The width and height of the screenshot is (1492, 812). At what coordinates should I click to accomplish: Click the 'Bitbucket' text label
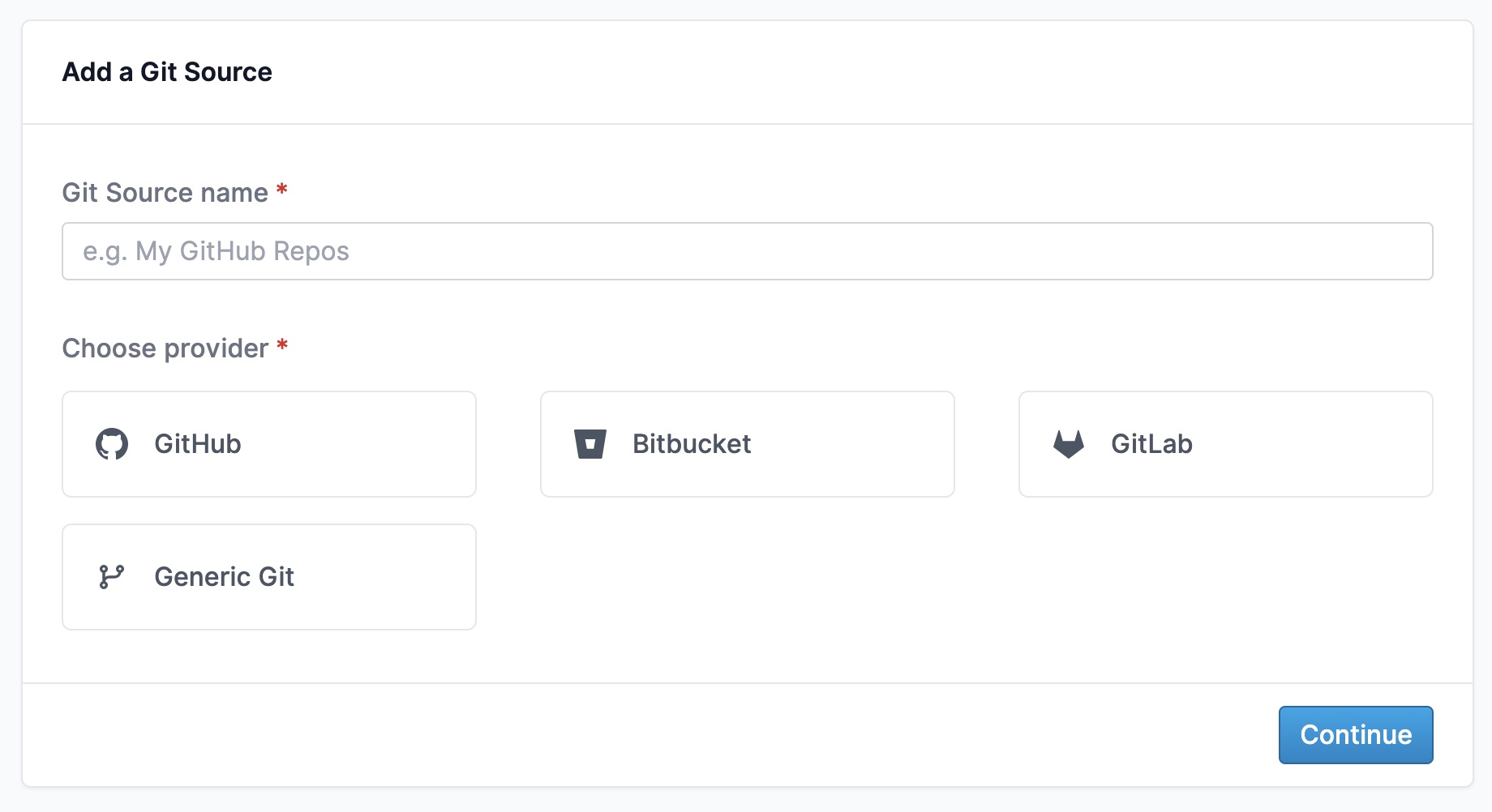tap(692, 444)
